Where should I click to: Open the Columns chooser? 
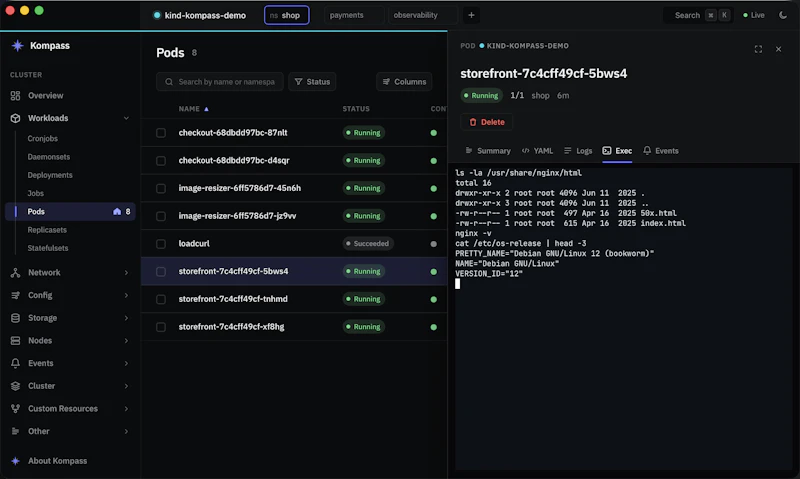(x=404, y=82)
